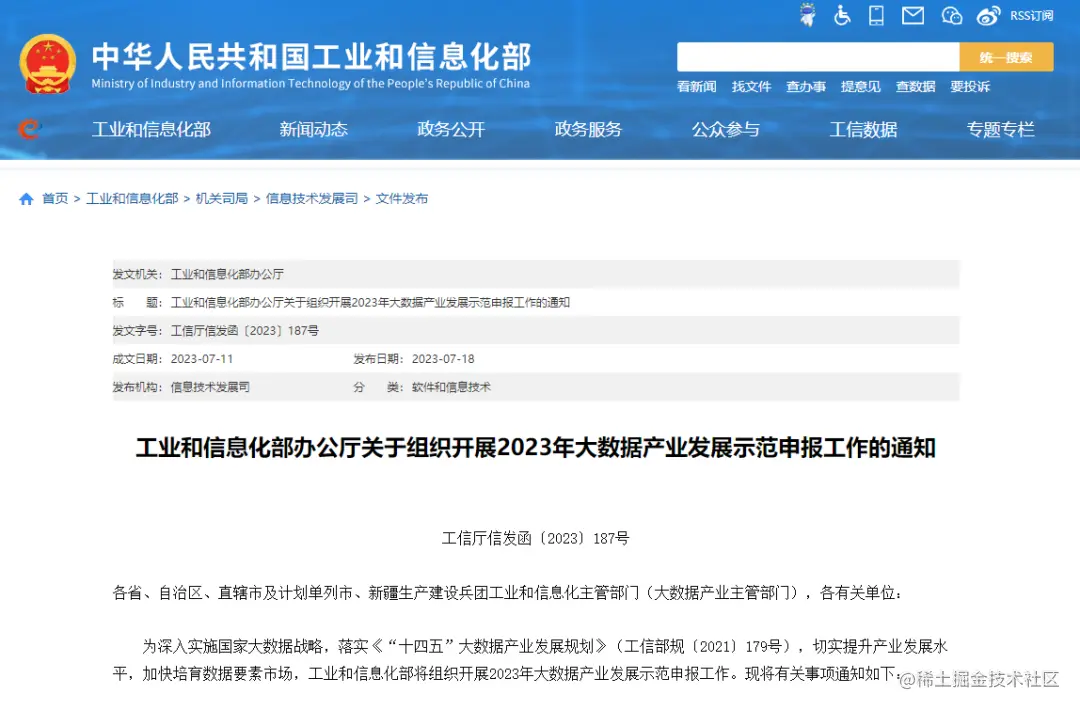Click the wheelchair accessibility icon
The image size is (1080, 710).
(843, 15)
